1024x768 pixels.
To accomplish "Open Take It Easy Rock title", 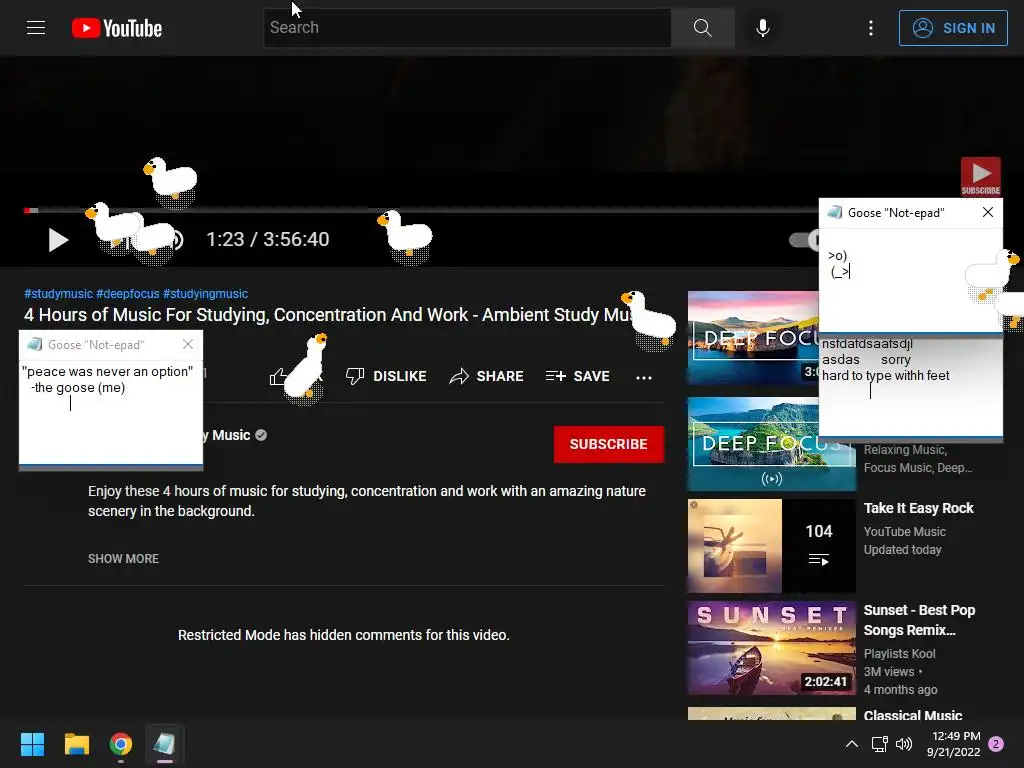I will pyautogui.click(x=918, y=508).
